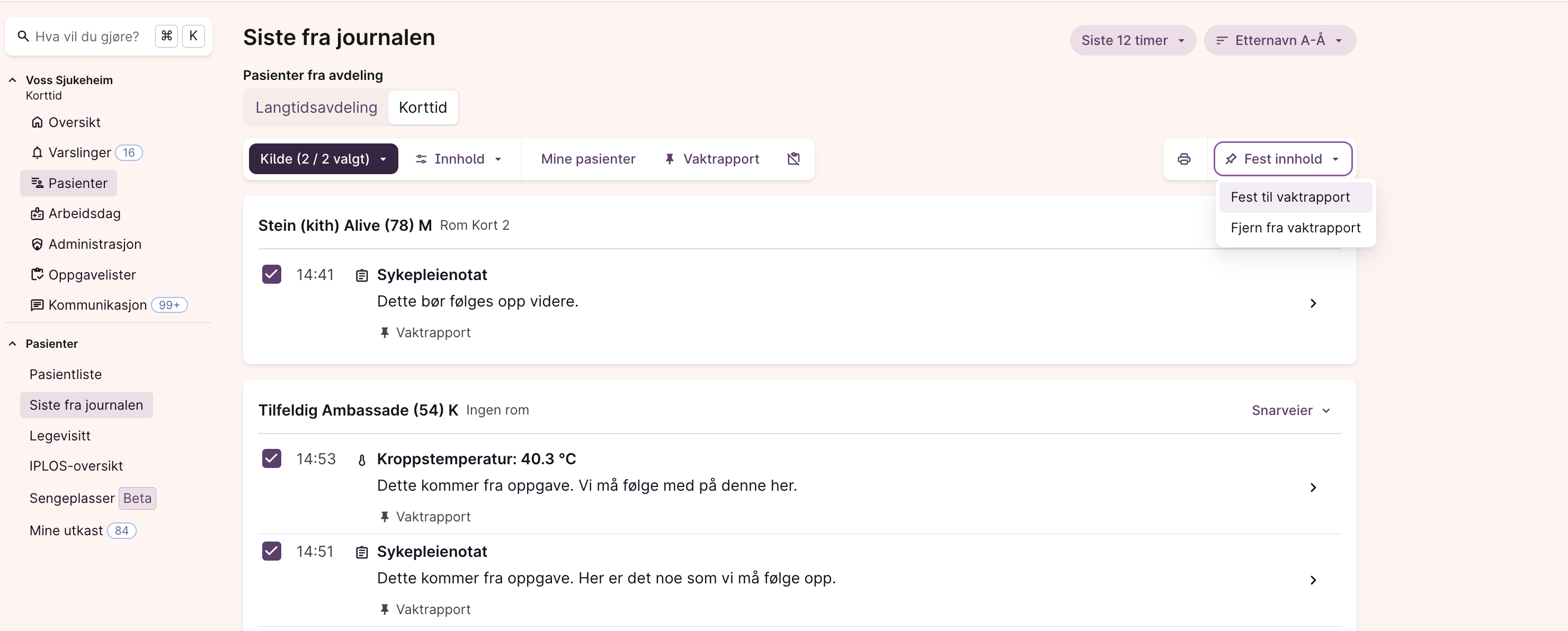
Task: Choose Fest til vaktrapport menu option
Action: click(1290, 197)
